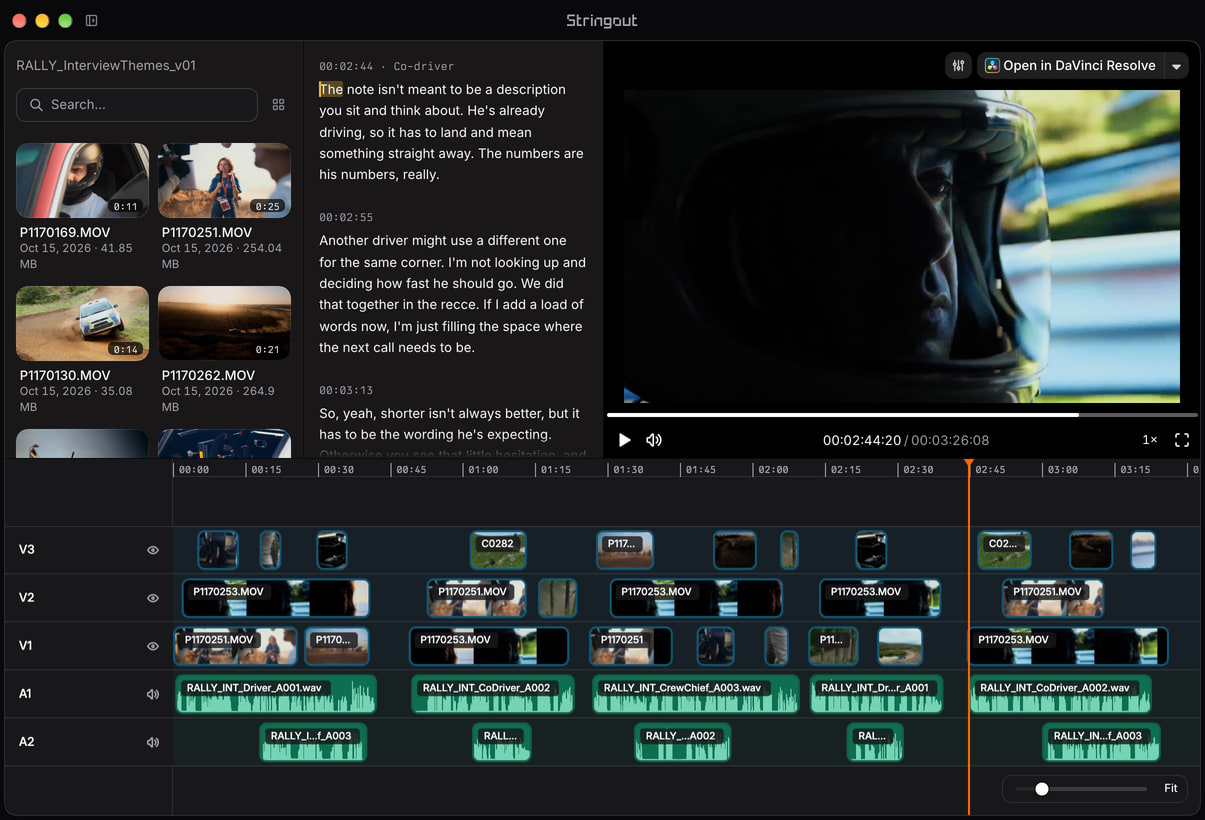Mute the preview volume speaker icon
Screen dimensions: 1205x820
[654, 440]
